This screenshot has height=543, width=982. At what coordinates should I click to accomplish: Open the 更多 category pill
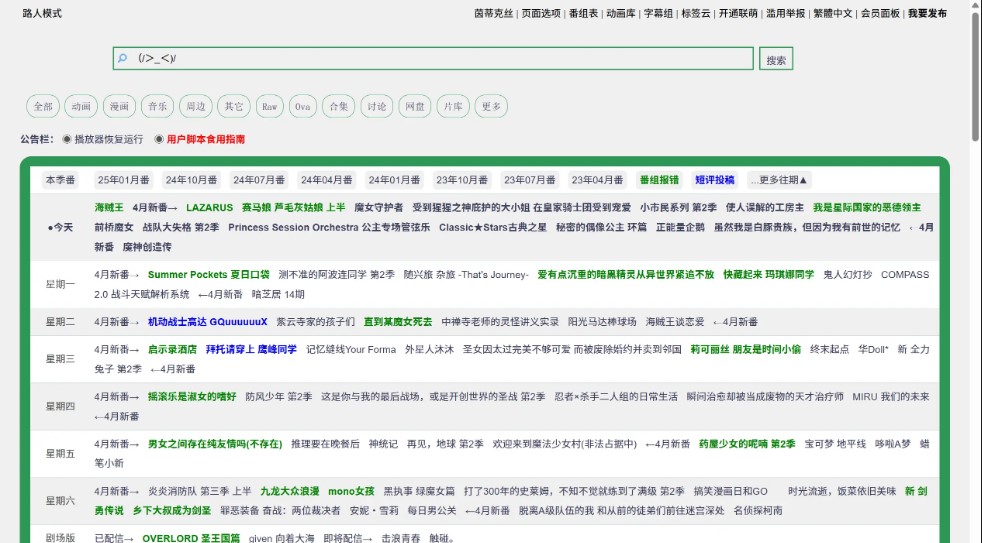coord(489,107)
